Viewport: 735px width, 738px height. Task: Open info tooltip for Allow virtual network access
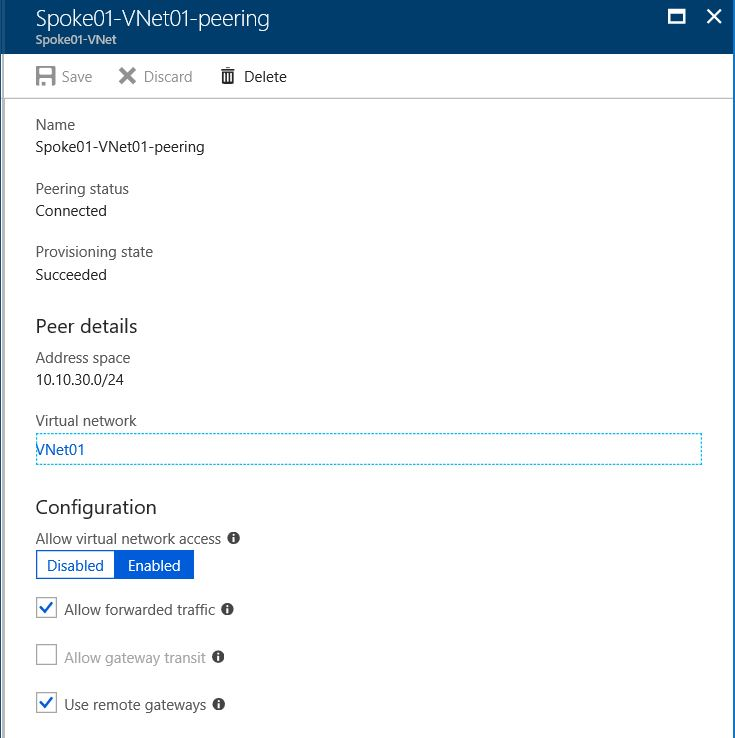click(x=234, y=538)
